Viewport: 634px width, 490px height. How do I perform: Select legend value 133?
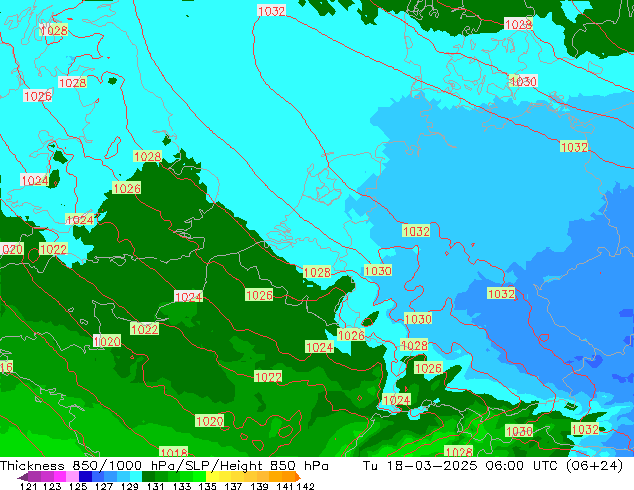[x=182, y=486]
